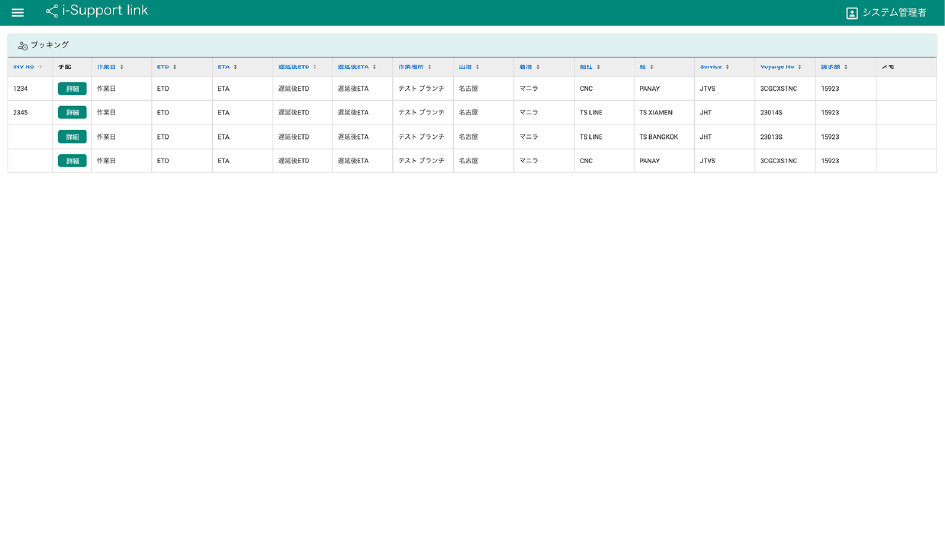Click sort arrows next to ETD header

[x=175, y=67]
